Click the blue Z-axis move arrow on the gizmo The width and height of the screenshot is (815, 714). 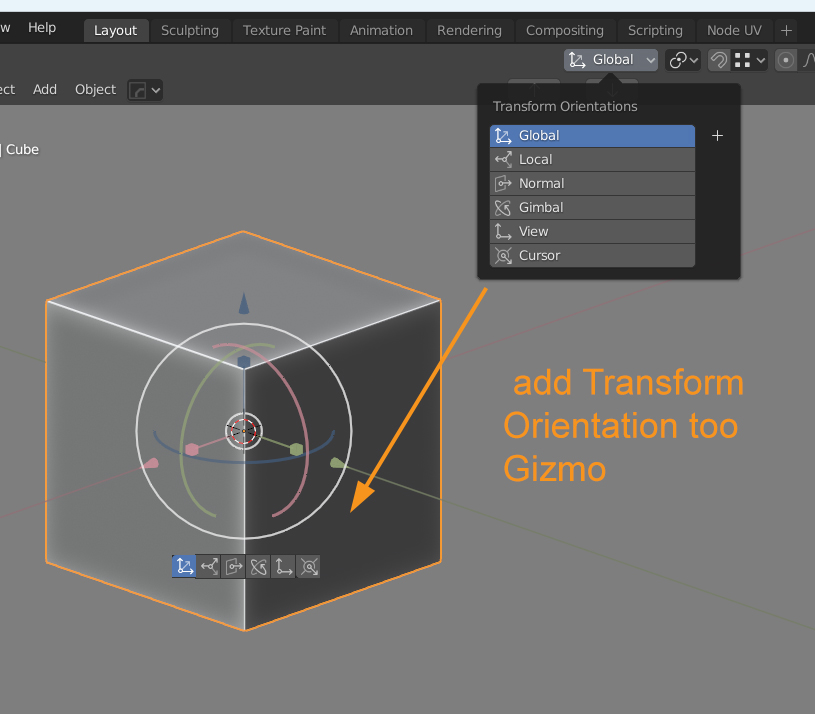click(244, 303)
